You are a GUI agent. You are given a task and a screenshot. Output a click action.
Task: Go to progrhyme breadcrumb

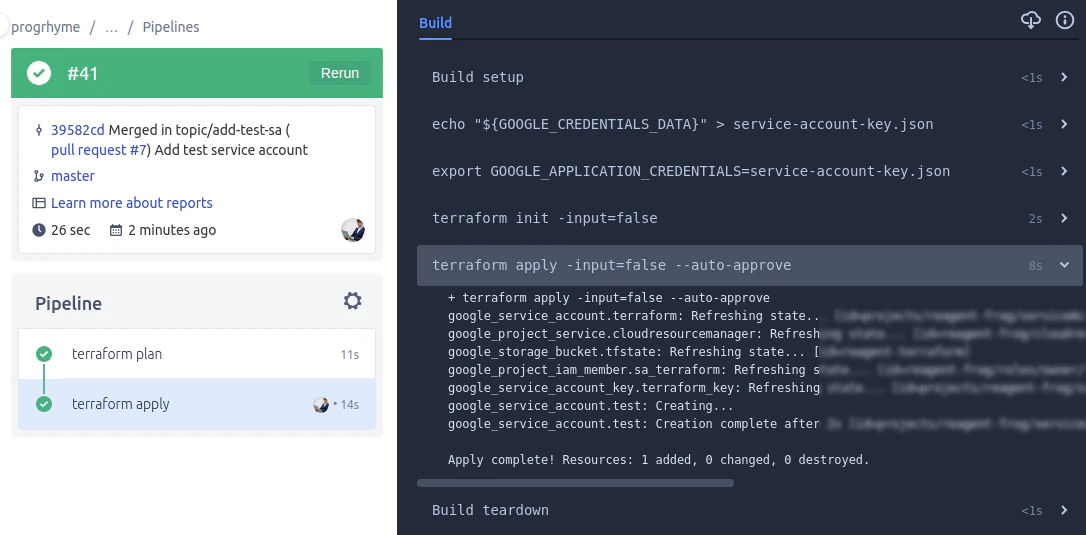(46, 27)
